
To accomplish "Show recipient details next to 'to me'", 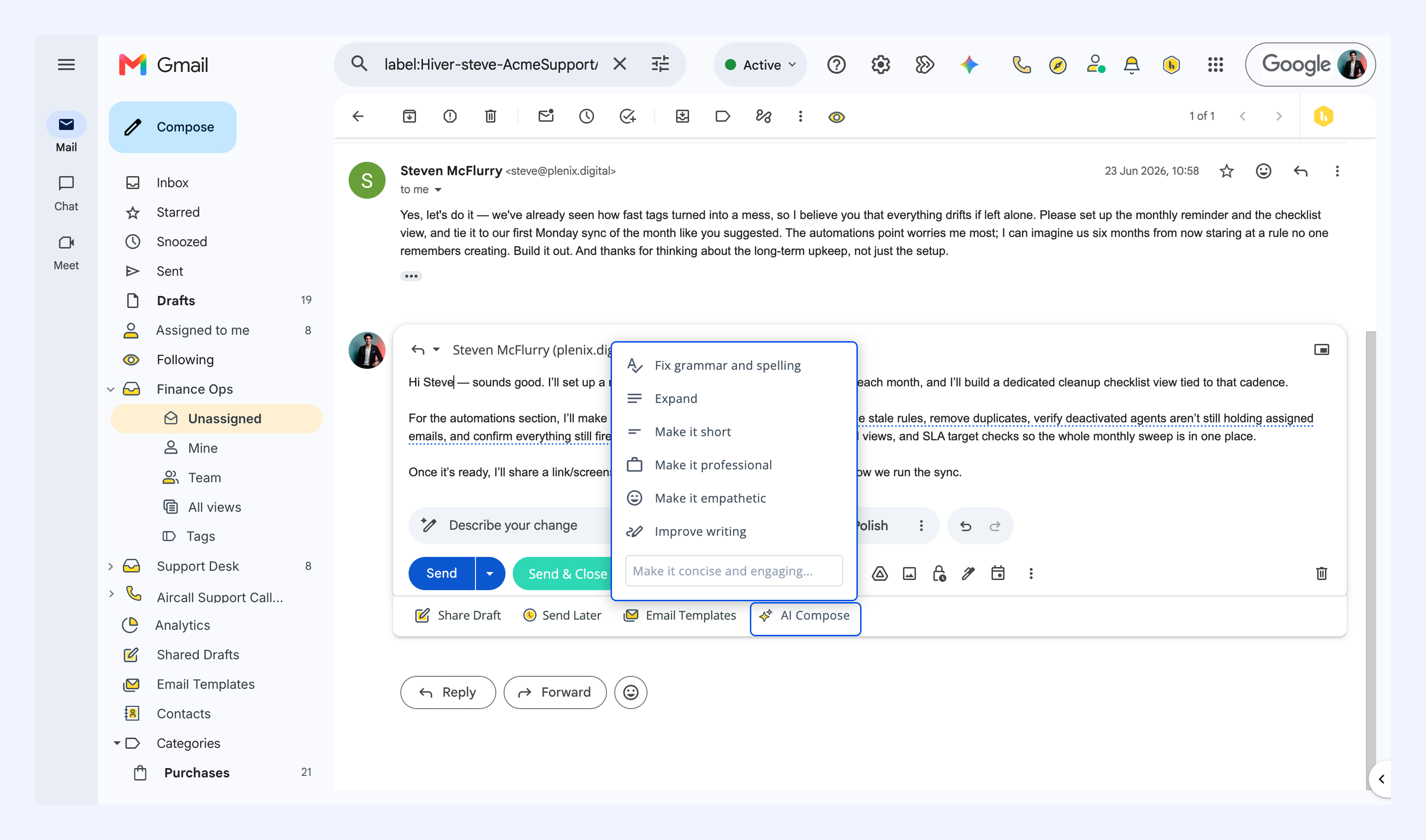I will click(438, 189).
